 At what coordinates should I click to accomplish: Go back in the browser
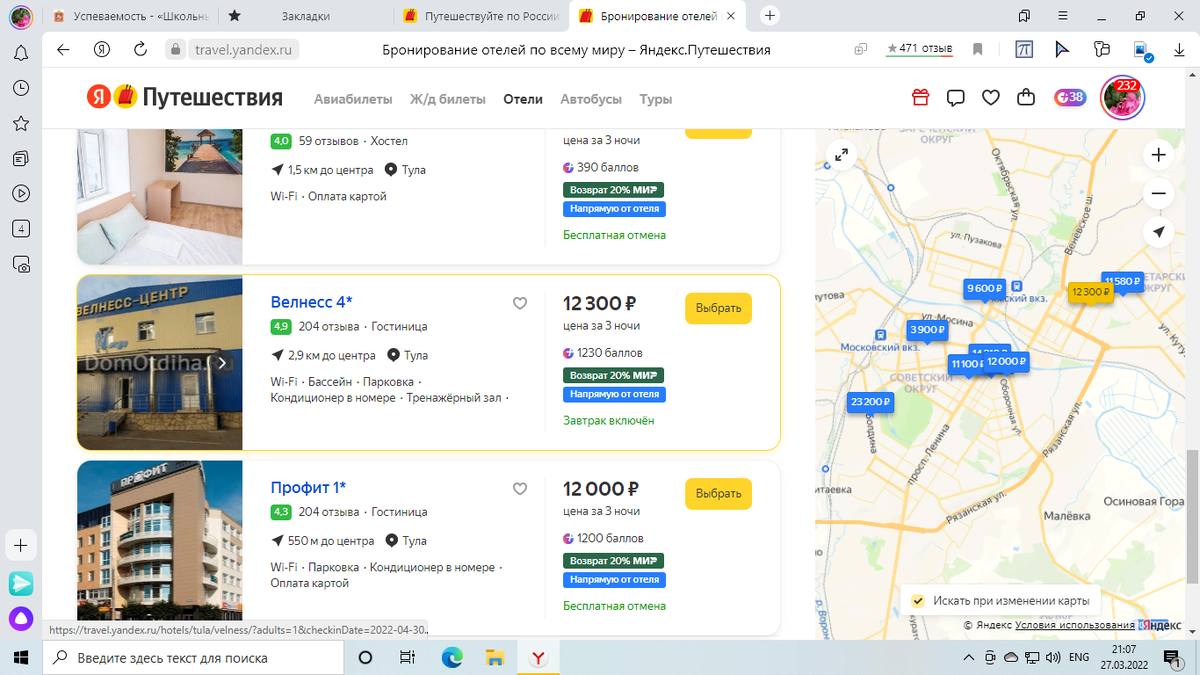(x=63, y=50)
